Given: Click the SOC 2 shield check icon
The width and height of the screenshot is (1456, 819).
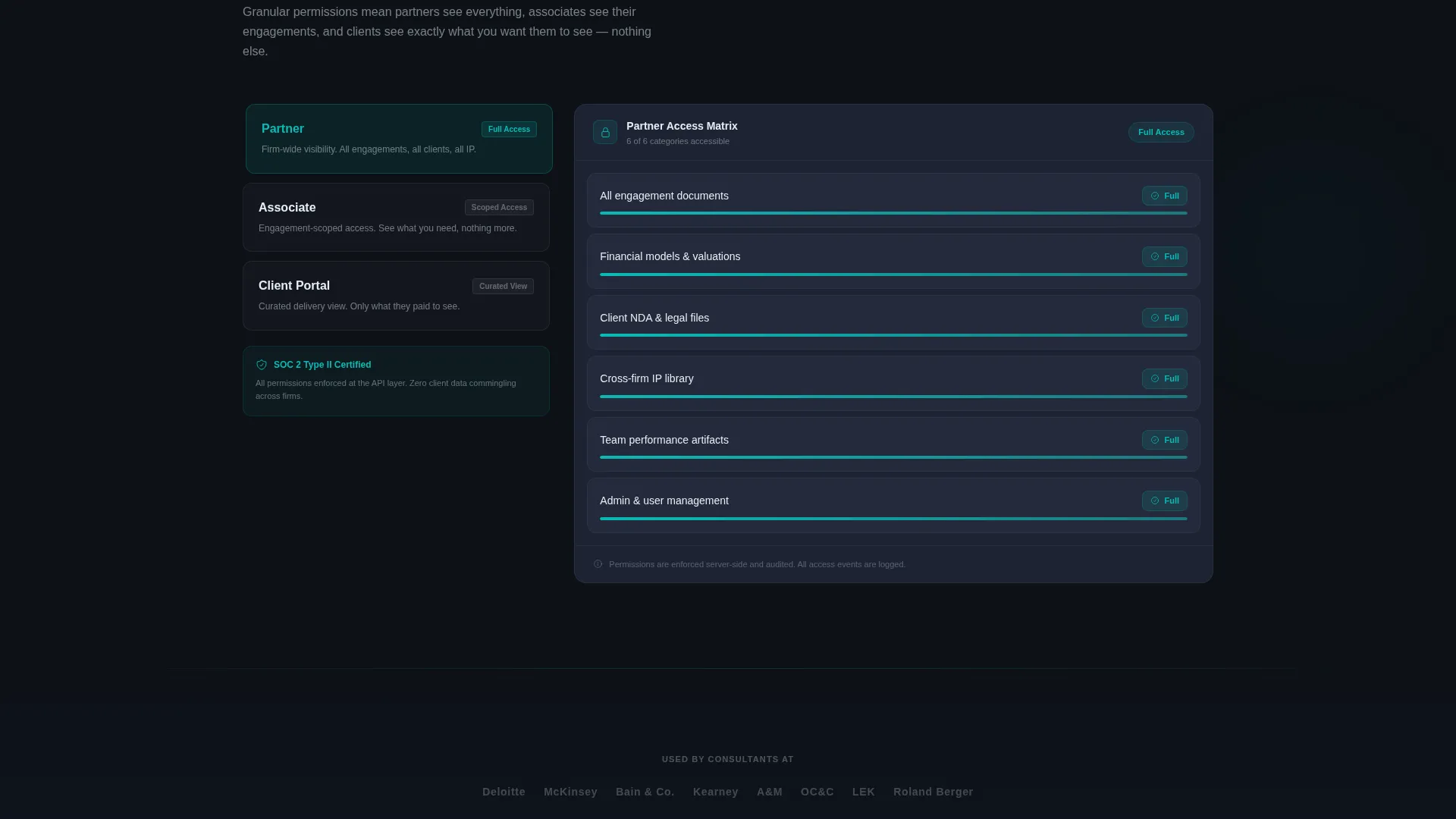Looking at the screenshot, I should [262, 365].
